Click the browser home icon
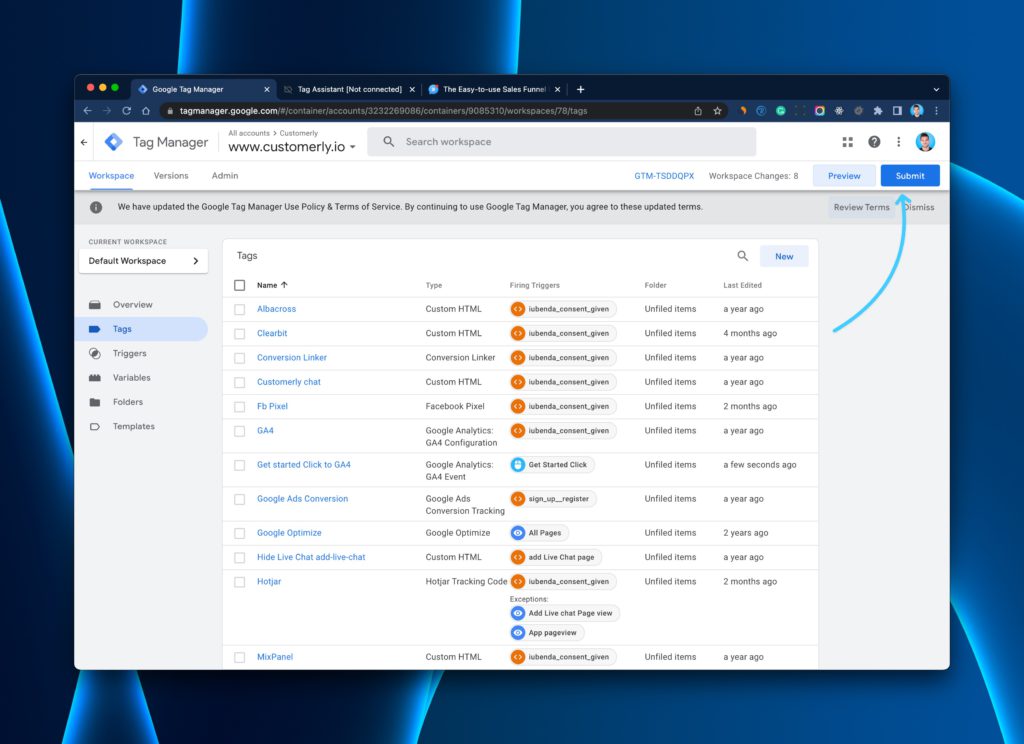This screenshot has width=1024, height=744. (x=146, y=111)
